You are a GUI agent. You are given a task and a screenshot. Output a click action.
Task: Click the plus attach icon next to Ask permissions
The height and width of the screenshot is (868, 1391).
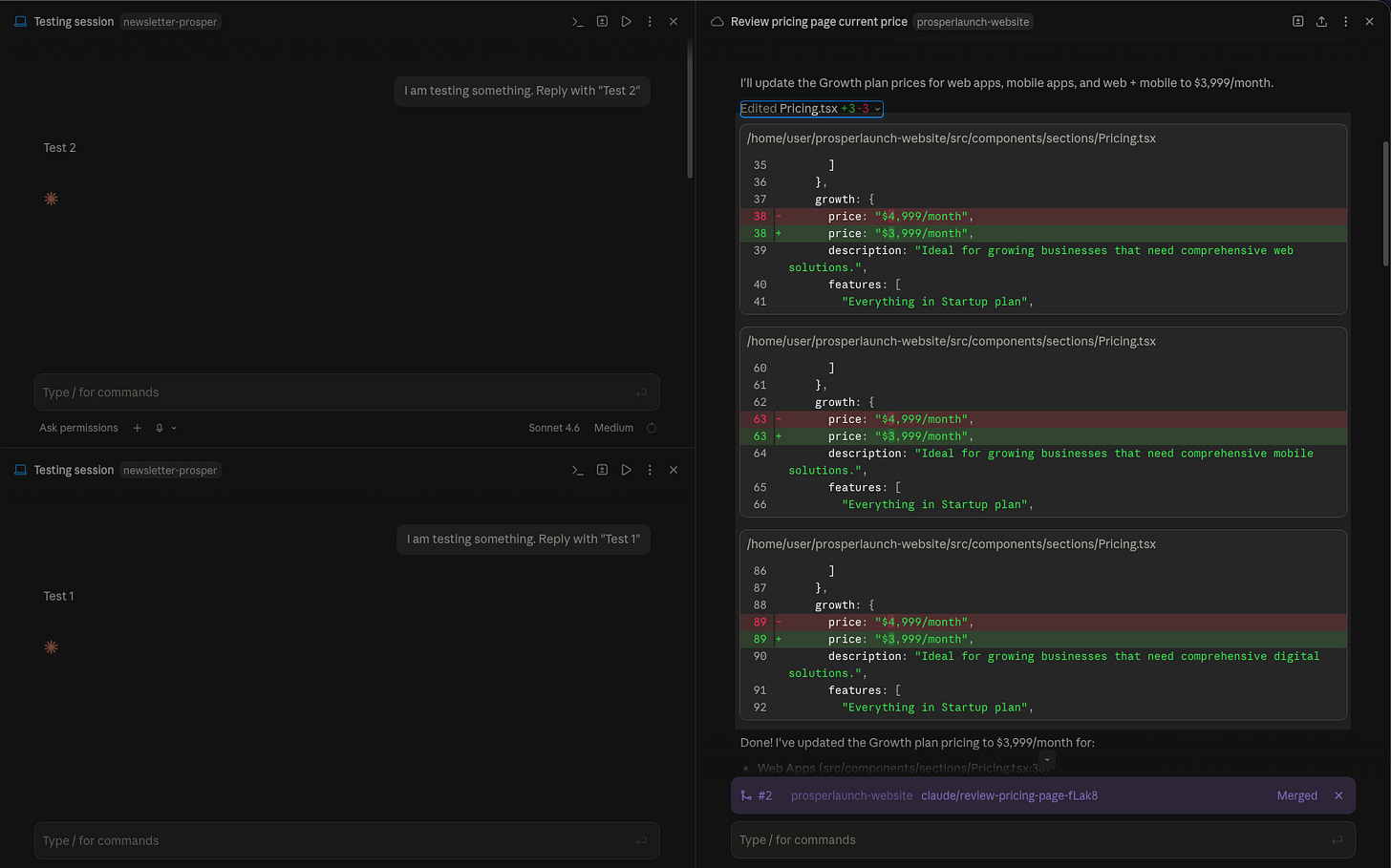point(137,428)
